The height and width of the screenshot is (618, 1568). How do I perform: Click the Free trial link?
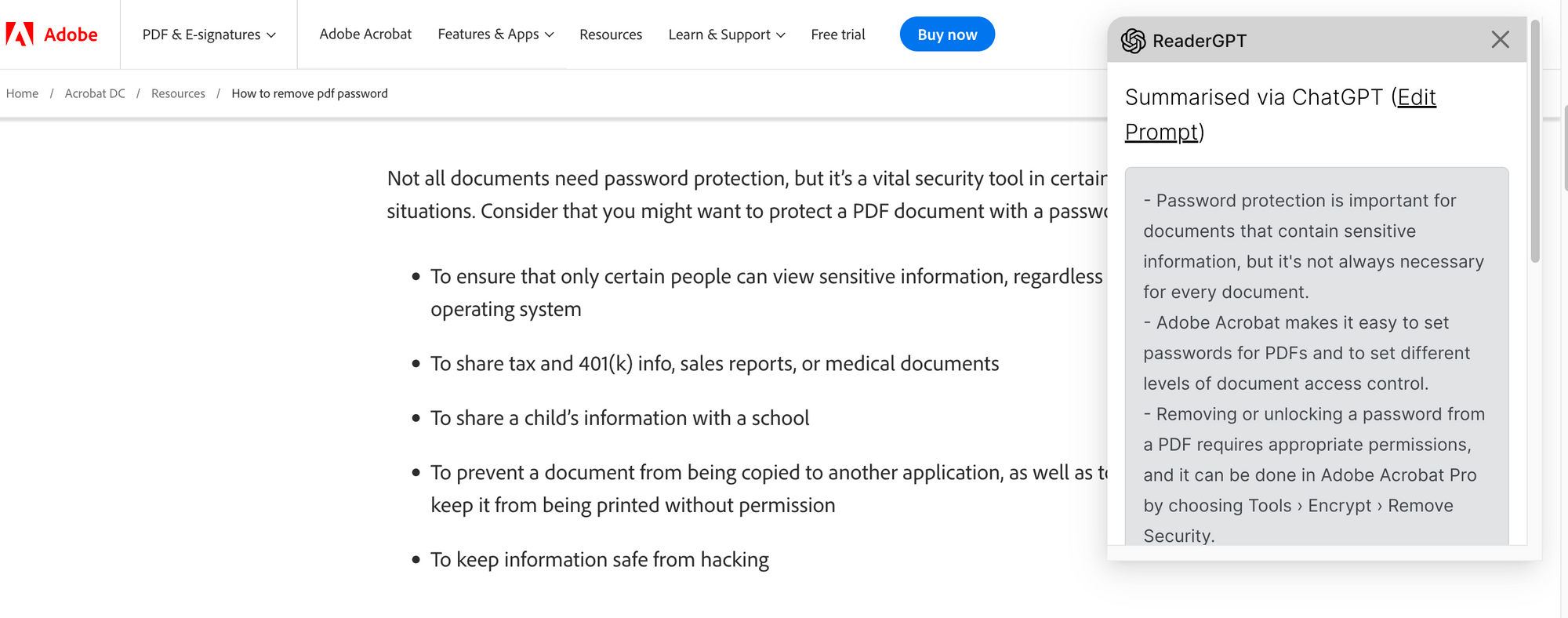pos(837,35)
